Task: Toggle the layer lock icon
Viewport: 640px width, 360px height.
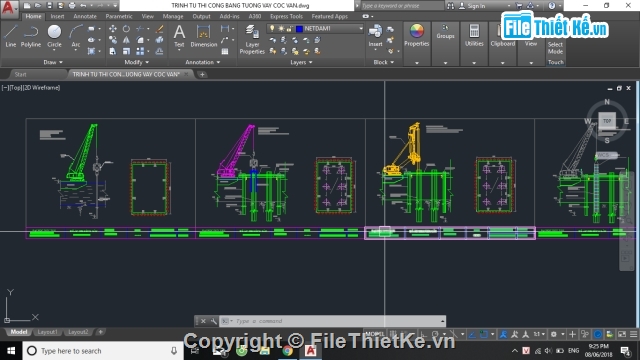Action: click(289, 29)
